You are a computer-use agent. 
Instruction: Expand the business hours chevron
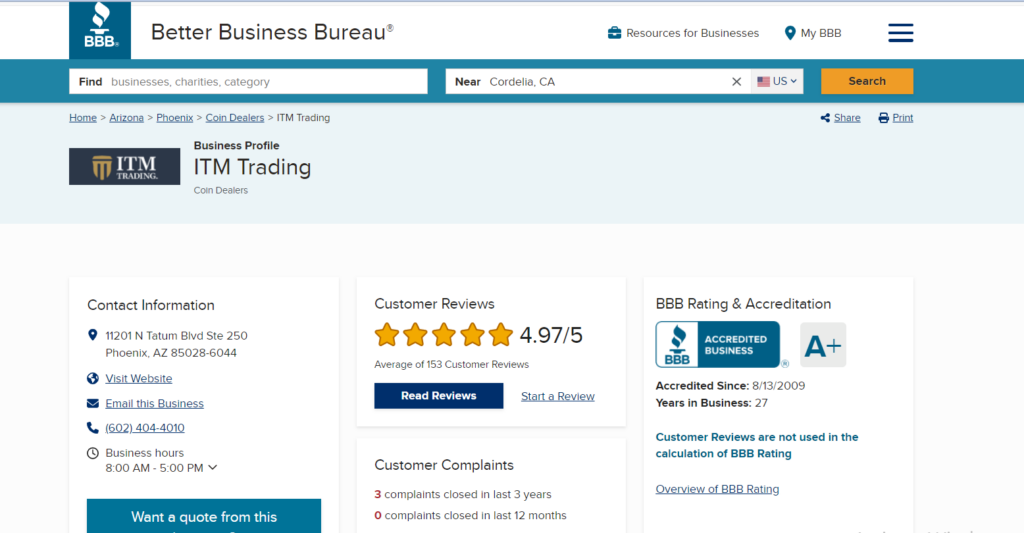point(212,468)
